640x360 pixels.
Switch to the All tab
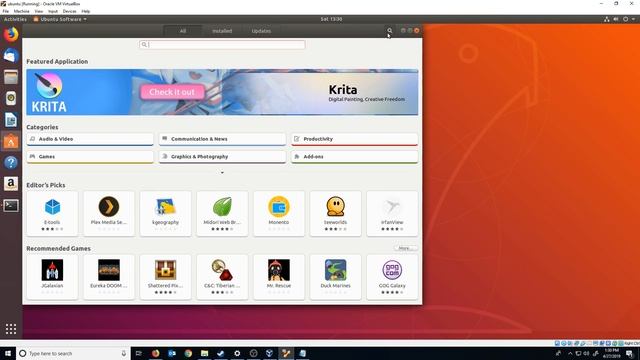183,31
